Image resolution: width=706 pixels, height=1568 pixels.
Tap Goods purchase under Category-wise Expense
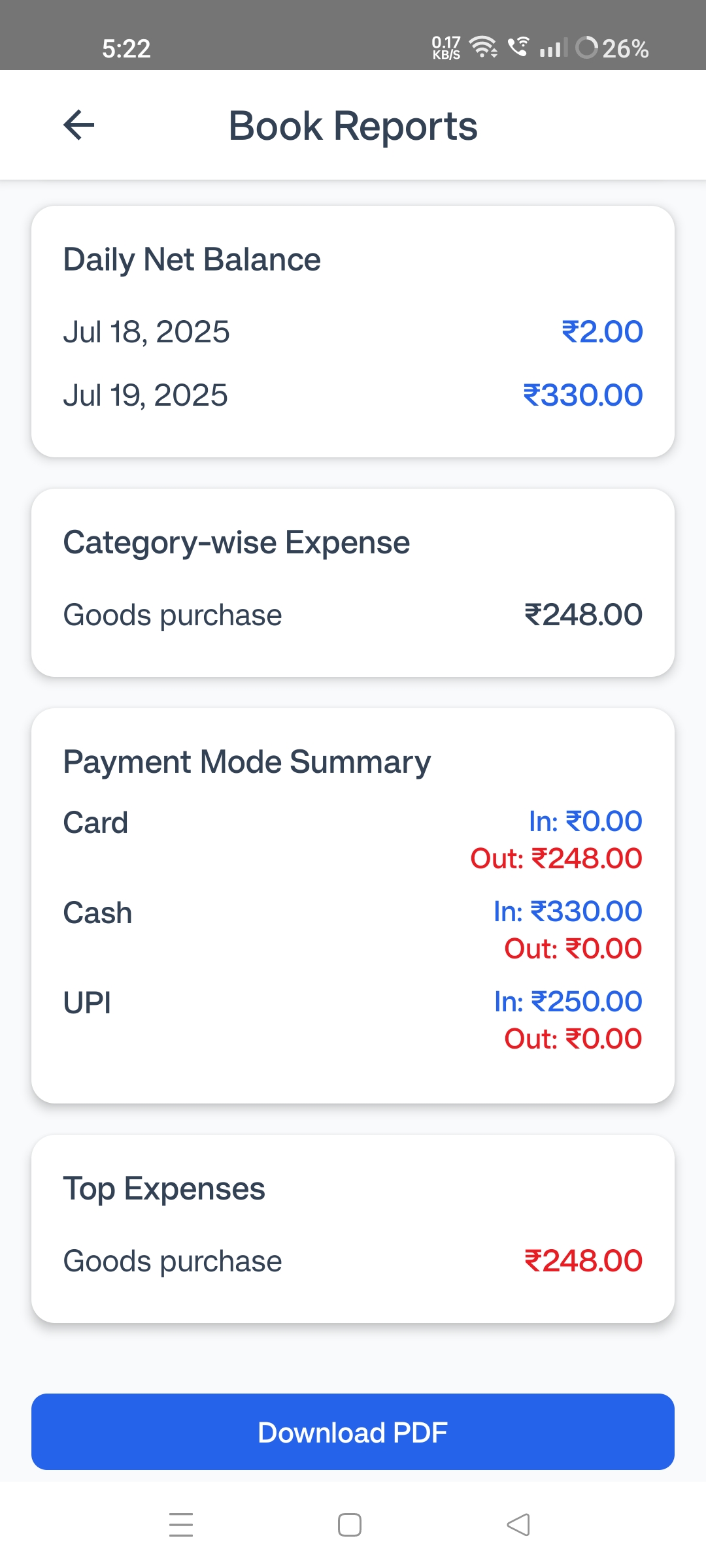(x=353, y=615)
